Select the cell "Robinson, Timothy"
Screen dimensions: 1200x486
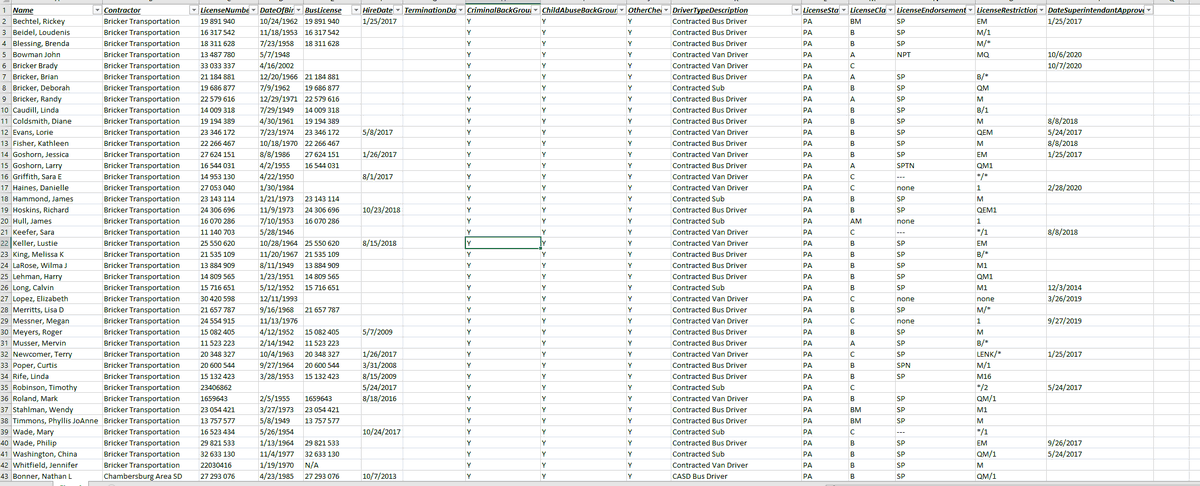[x=56, y=388]
